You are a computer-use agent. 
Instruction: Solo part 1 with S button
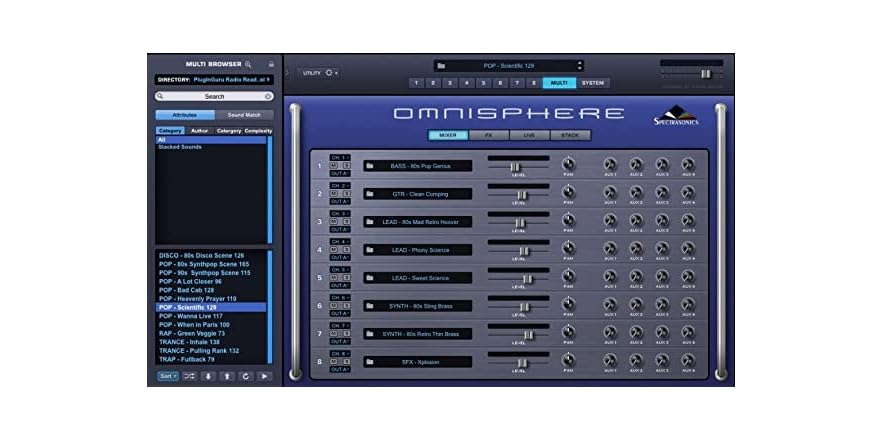[x=346, y=165]
